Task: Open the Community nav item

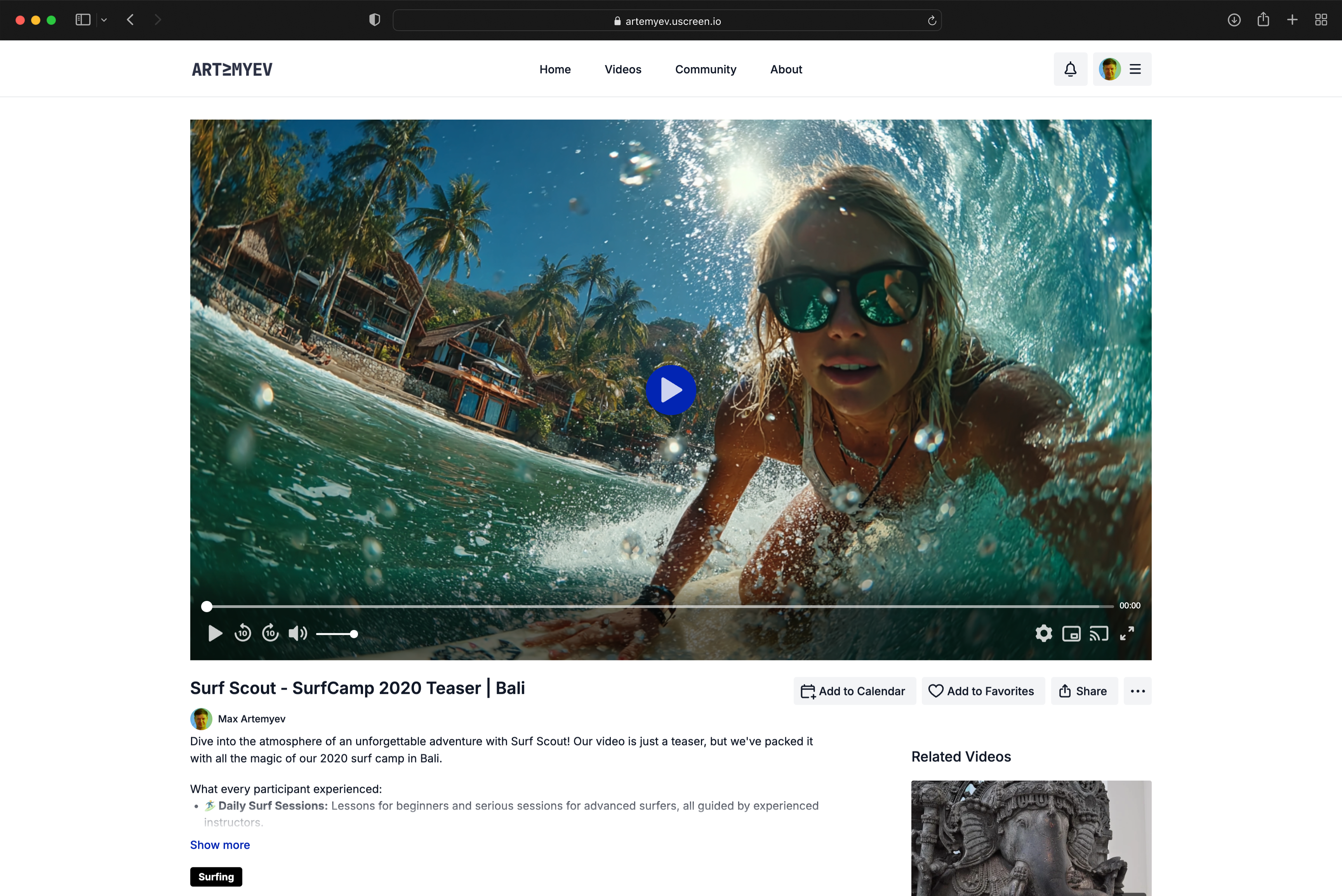Action: (705, 69)
